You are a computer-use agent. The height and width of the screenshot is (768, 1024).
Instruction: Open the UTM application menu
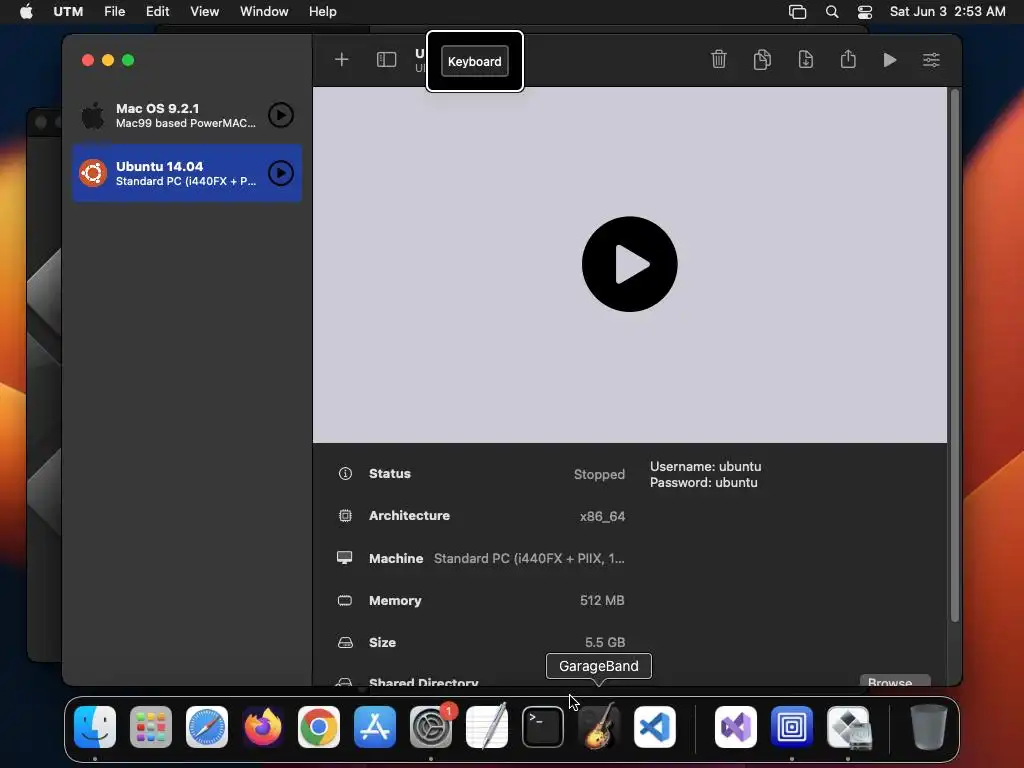[68, 12]
